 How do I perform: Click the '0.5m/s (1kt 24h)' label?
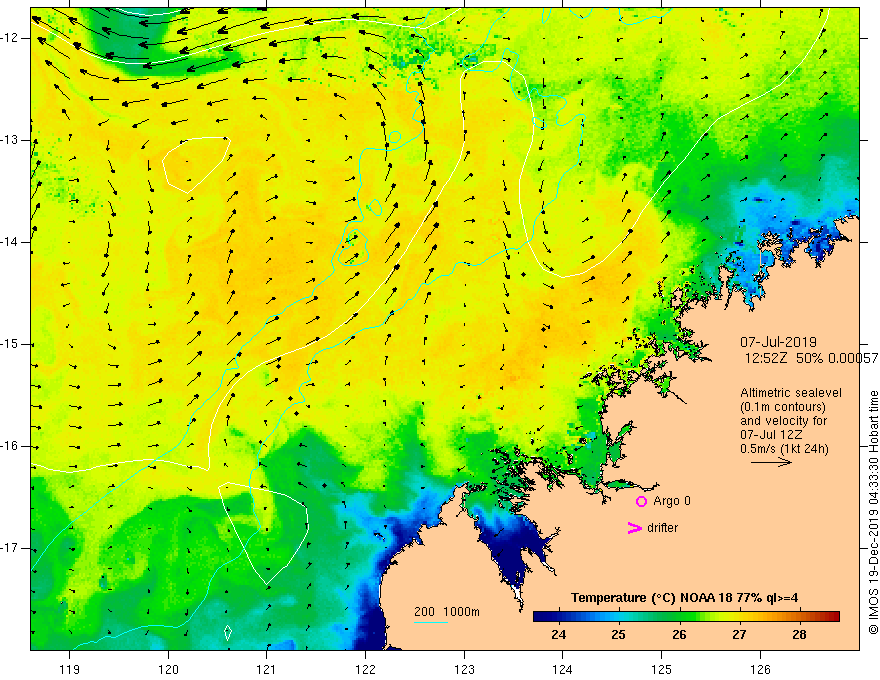click(783, 449)
